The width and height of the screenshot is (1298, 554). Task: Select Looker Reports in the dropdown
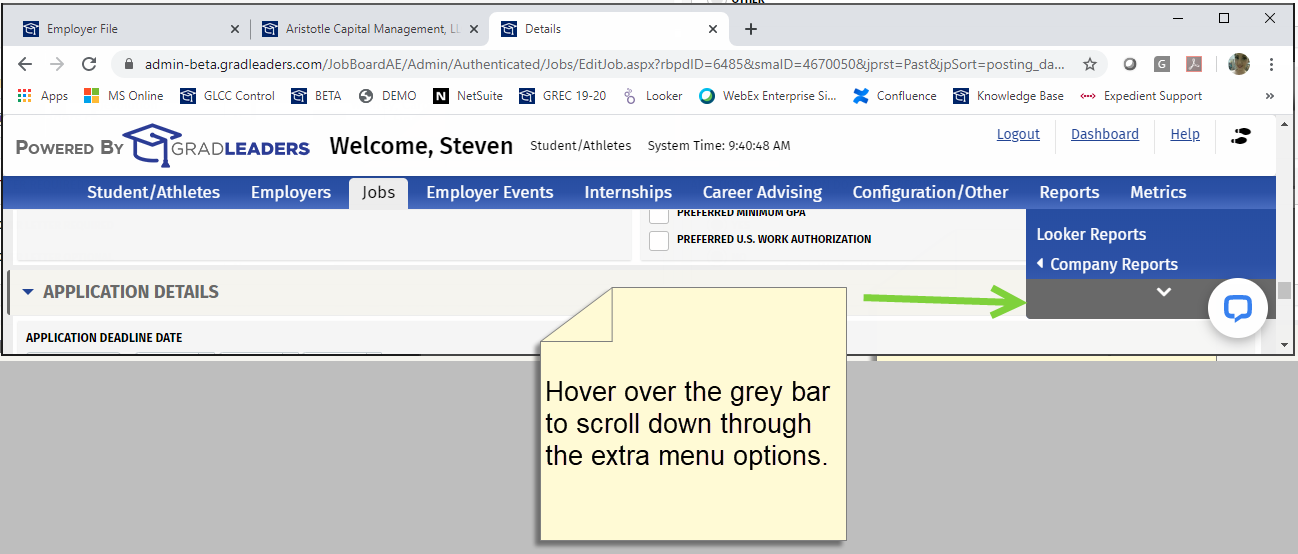(1091, 234)
